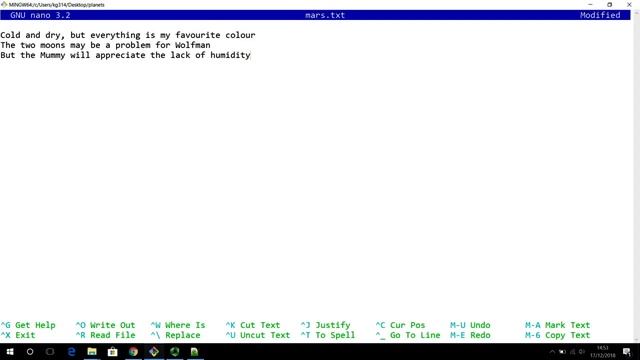The height and width of the screenshot is (360, 640).
Task: Click the M-E Redo shortcut
Action: [x=470, y=335]
